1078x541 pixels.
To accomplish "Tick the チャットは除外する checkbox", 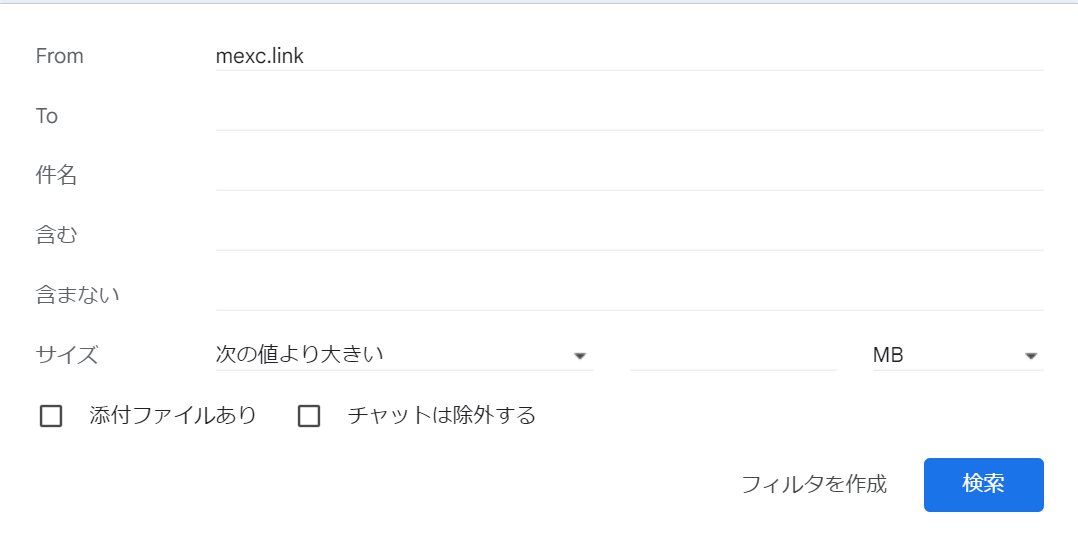I will point(309,416).
